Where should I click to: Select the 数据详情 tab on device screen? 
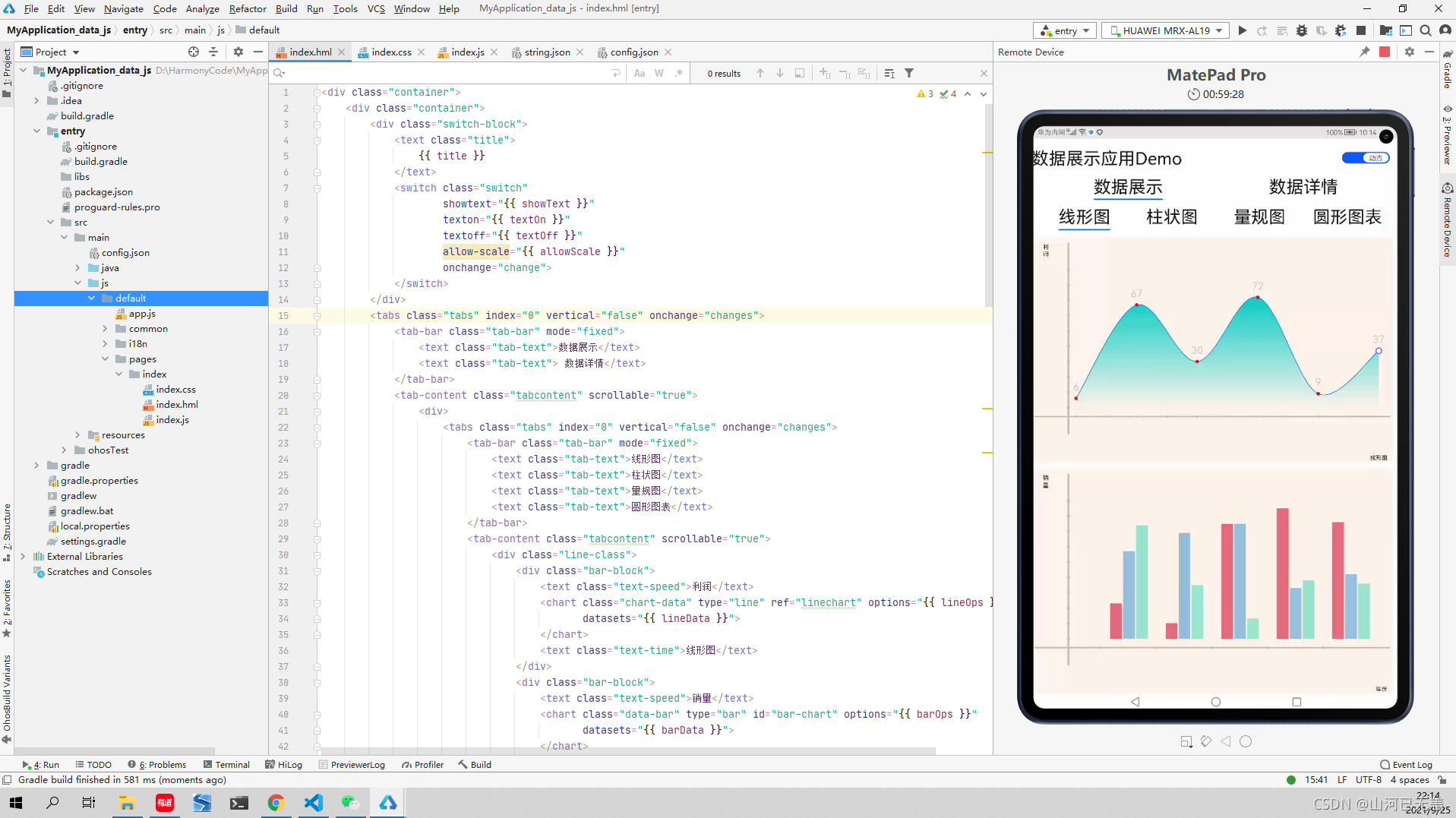[1303, 187]
